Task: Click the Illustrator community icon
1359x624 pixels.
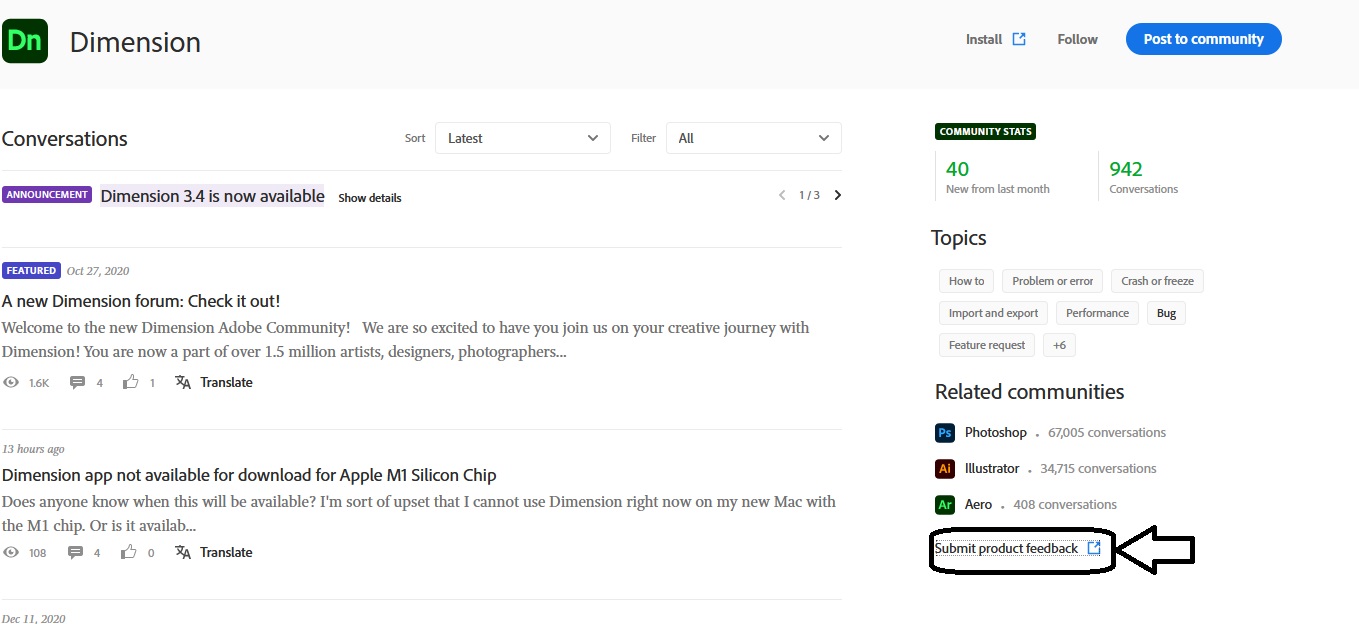Action: pos(944,469)
